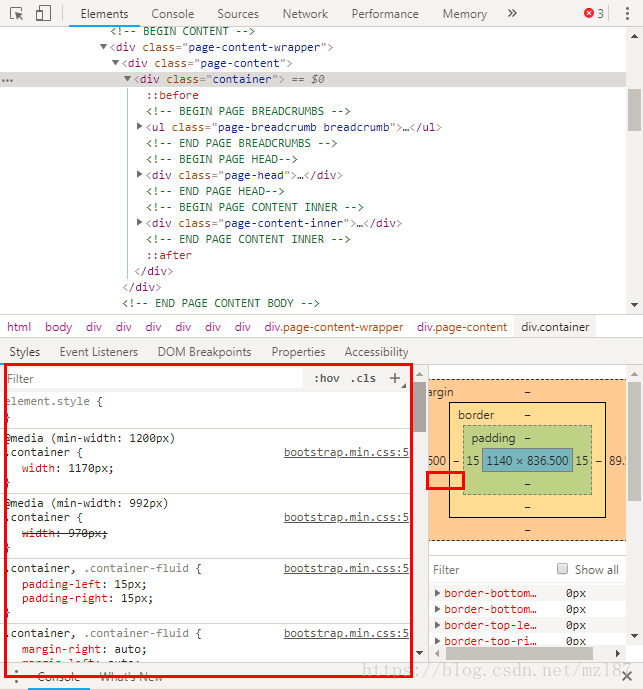Viewport: 643px width, 690px height.
Task: Collapse the selected container div node
Action: pos(127,79)
